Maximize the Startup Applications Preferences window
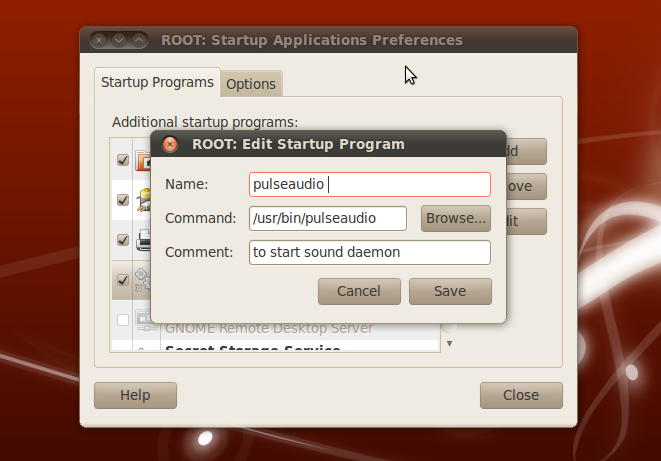Viewport: 661px width, 461px height. [x=139, y=40]
